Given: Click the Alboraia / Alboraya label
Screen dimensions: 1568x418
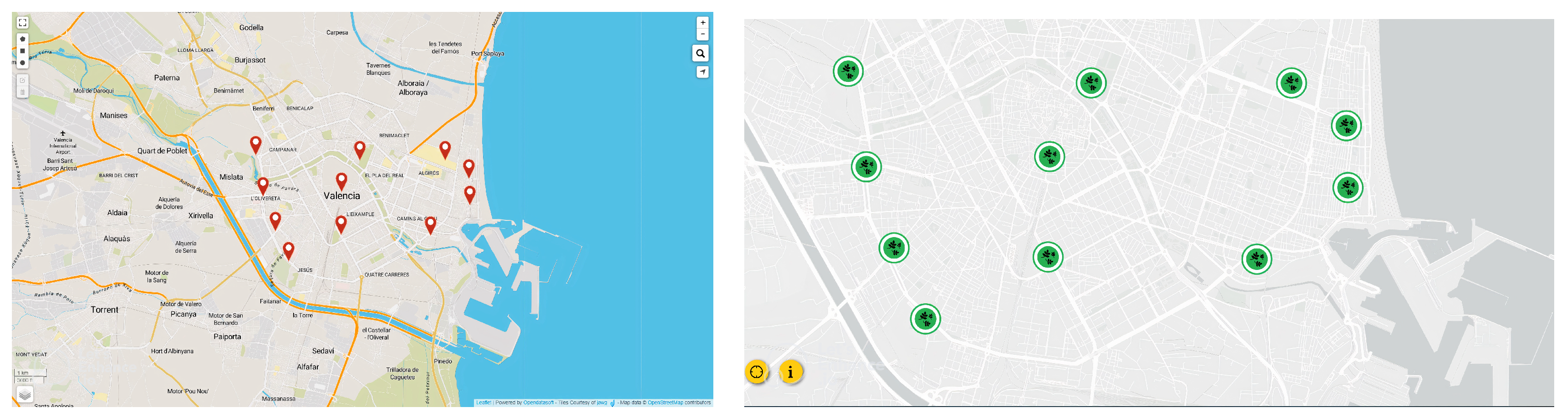Looking at the screenshot, I should pos(414,89).
